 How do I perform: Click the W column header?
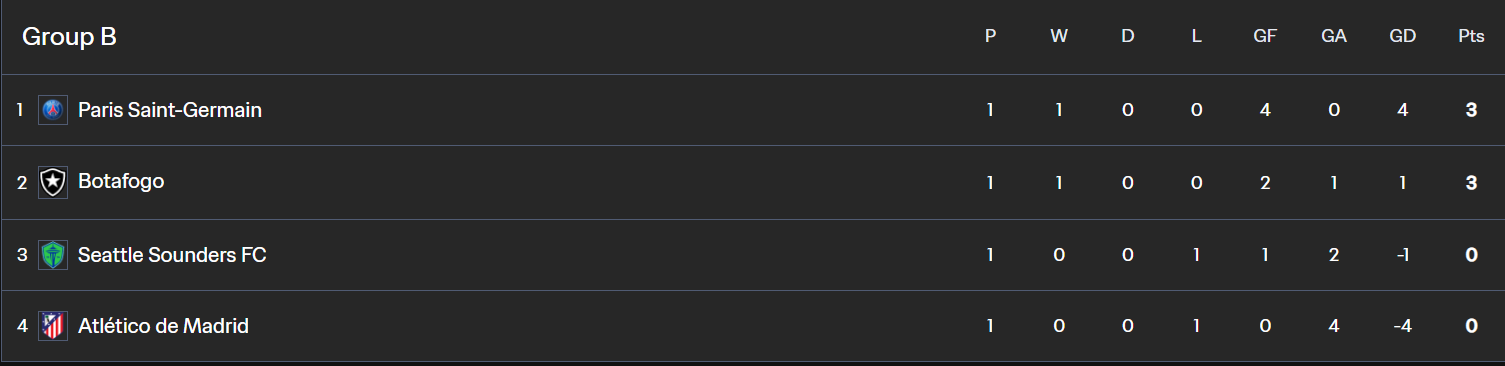coord(1059,36)
